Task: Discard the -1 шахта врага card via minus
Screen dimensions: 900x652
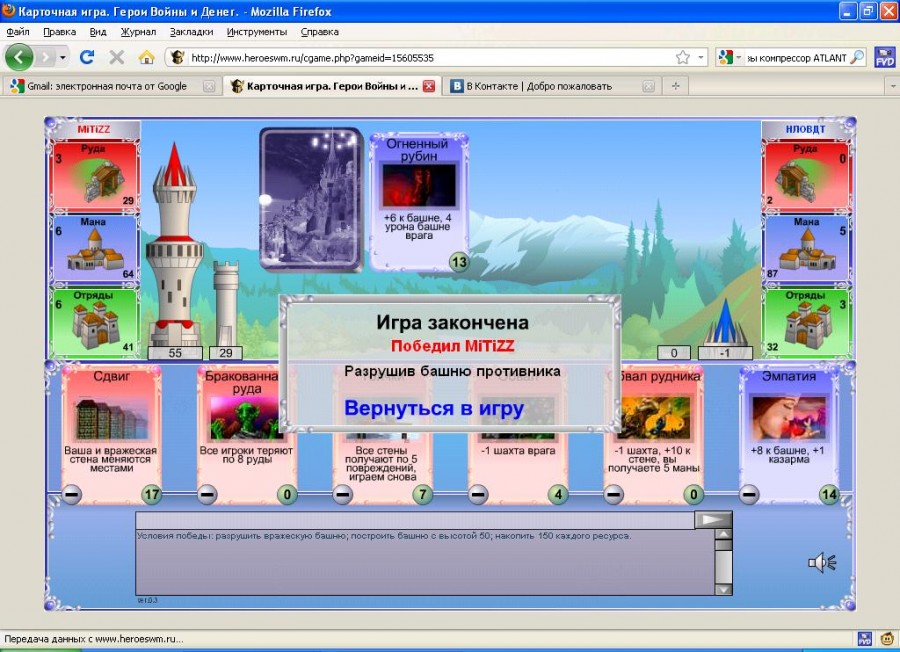Action: (x=478, y=494)
